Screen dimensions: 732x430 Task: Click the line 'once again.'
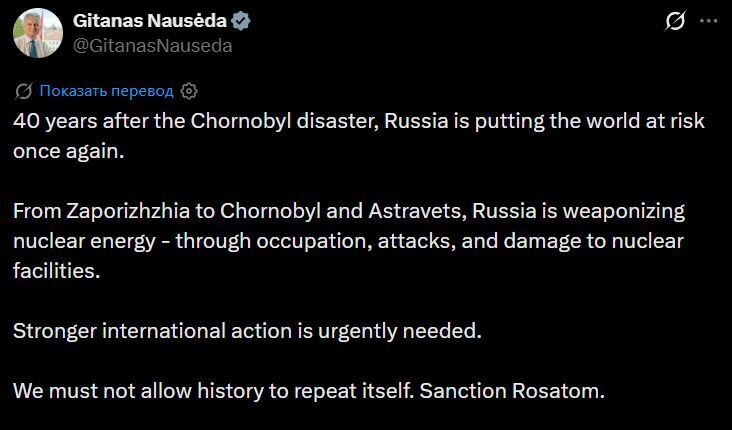coord(70,153)
